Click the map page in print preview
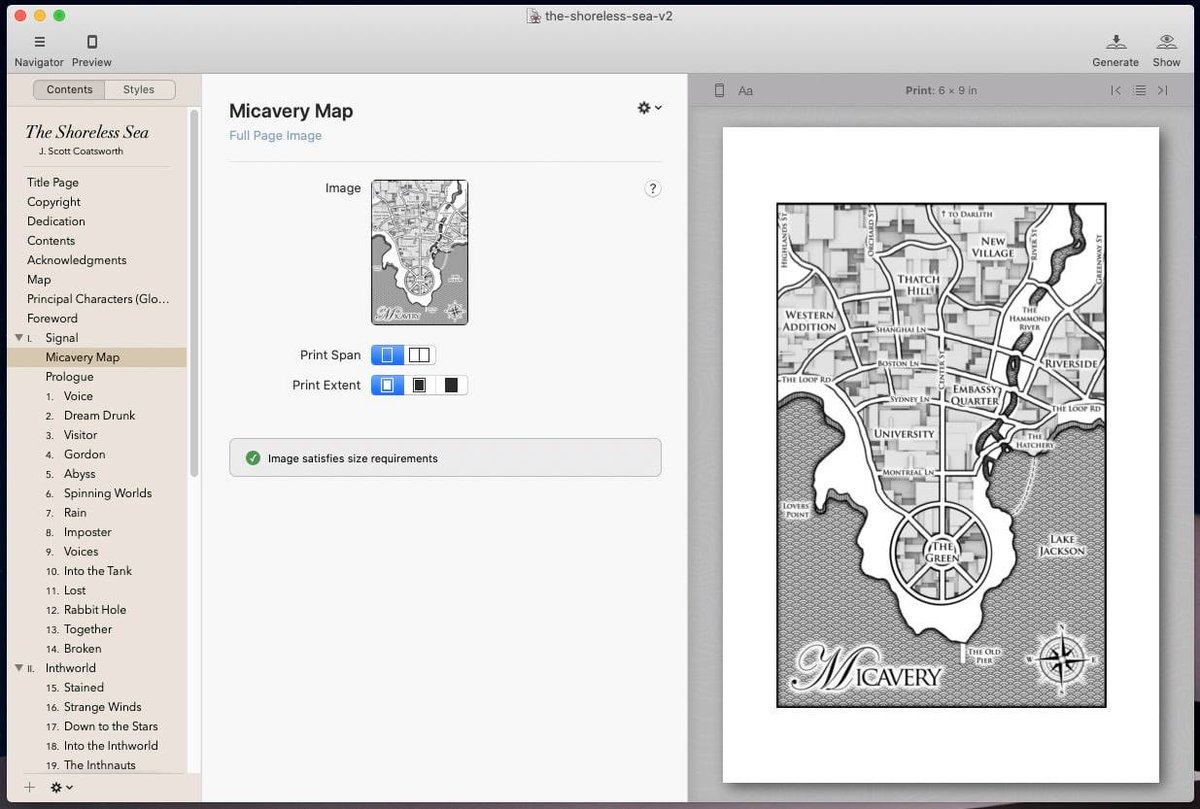This screenshot has height=809, width=1200. tap(941, 455)
